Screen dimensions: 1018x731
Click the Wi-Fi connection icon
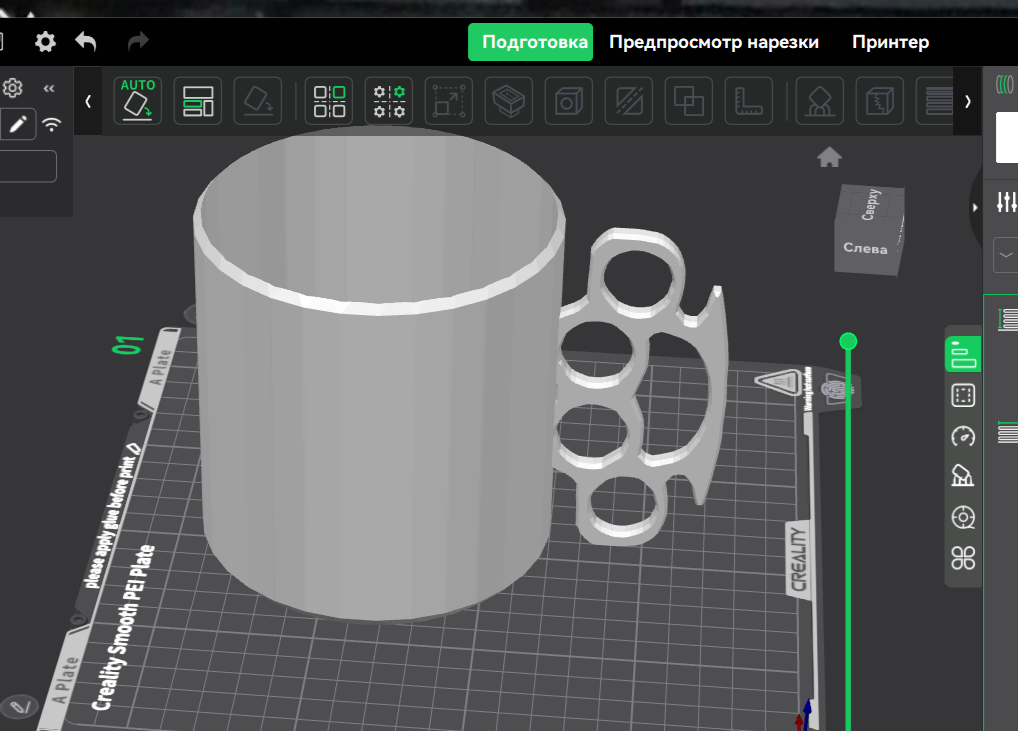[52, 123]
